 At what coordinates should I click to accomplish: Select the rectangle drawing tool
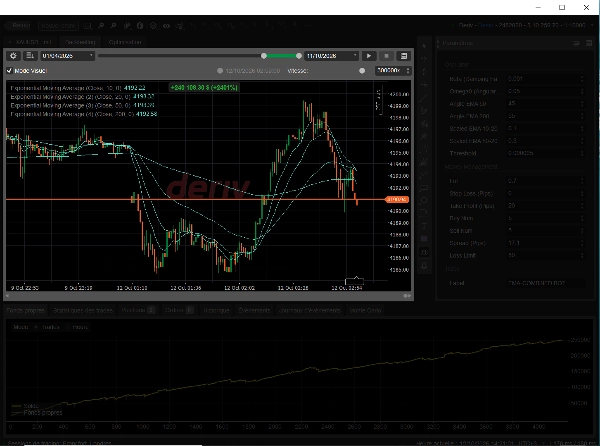pos(424,187)
